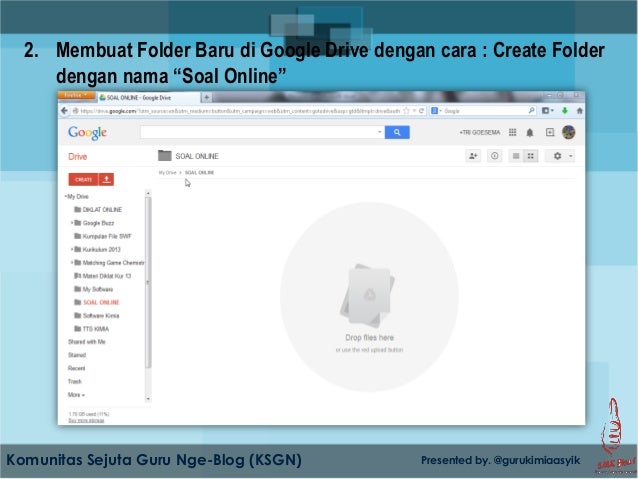Show folder details info icon
This screenshot has width=638, height=479.
coord(494,156)
